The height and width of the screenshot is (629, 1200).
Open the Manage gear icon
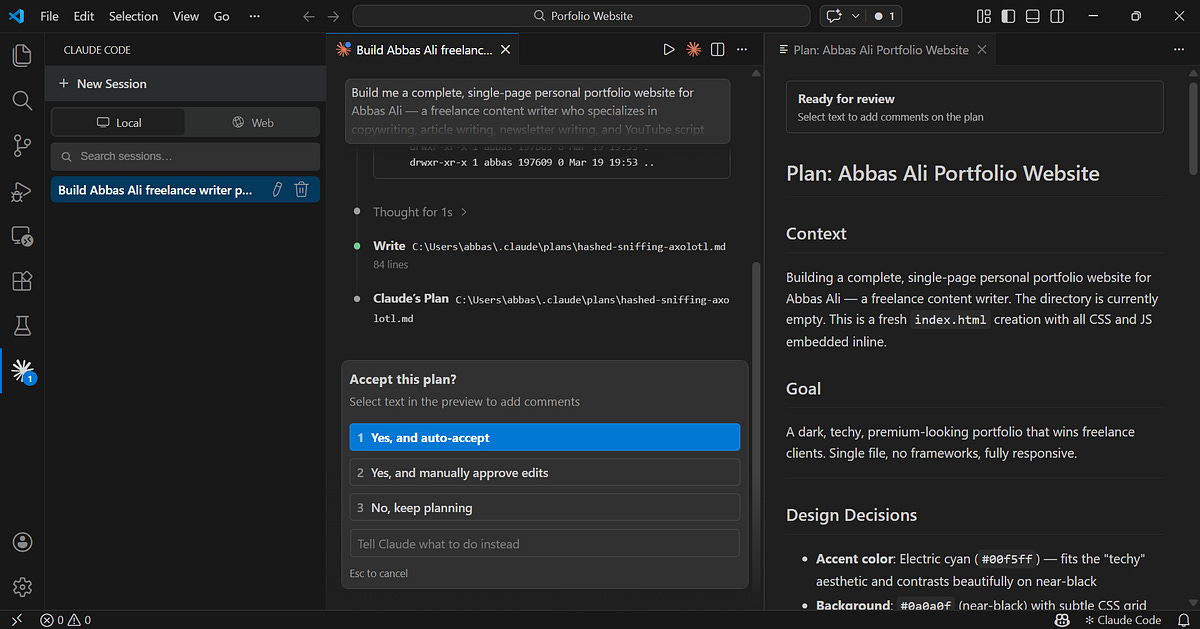pos(22,586)
